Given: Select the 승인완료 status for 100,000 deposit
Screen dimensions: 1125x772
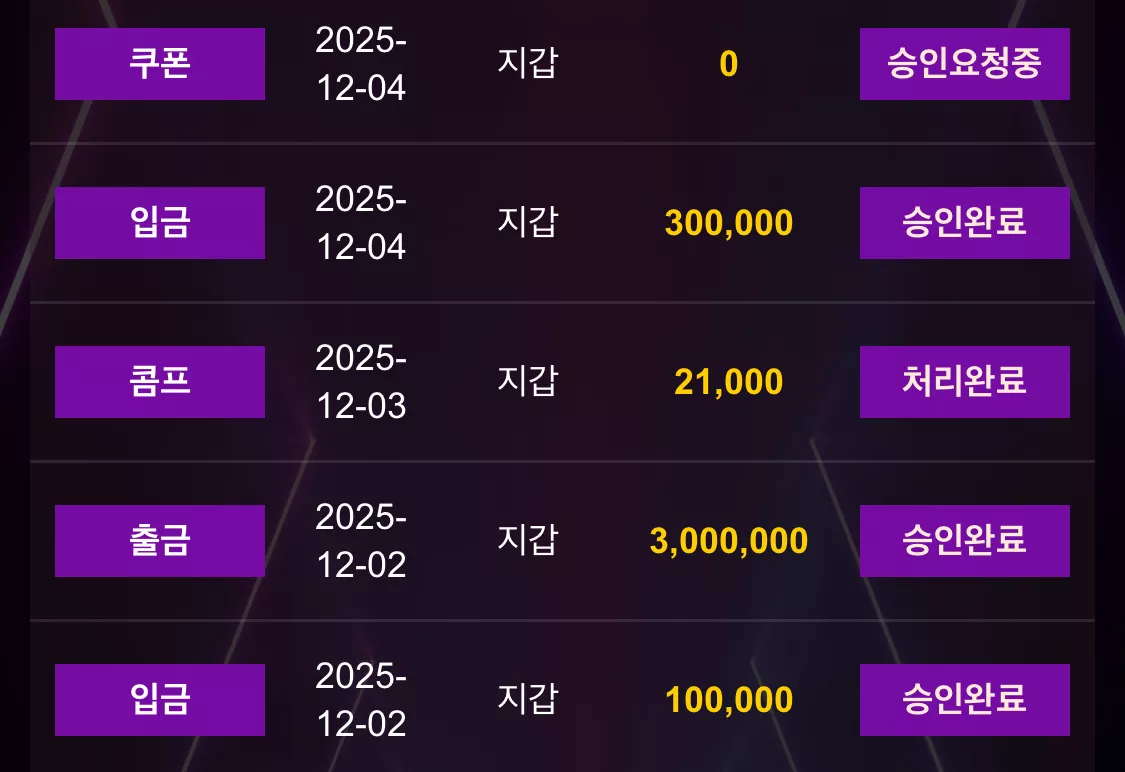Looking at the screenshot, I should [964, 700].
